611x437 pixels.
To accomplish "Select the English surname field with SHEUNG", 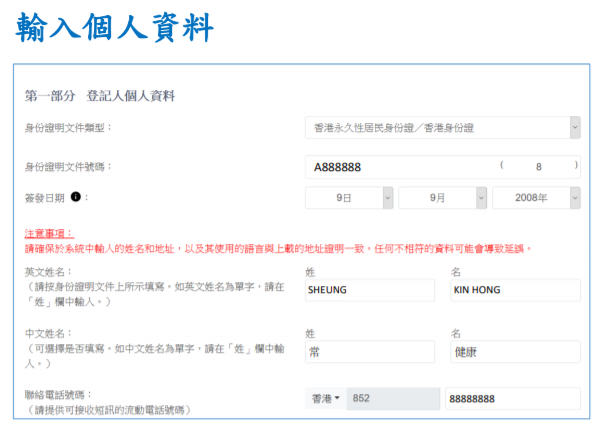I will point(370,291).
